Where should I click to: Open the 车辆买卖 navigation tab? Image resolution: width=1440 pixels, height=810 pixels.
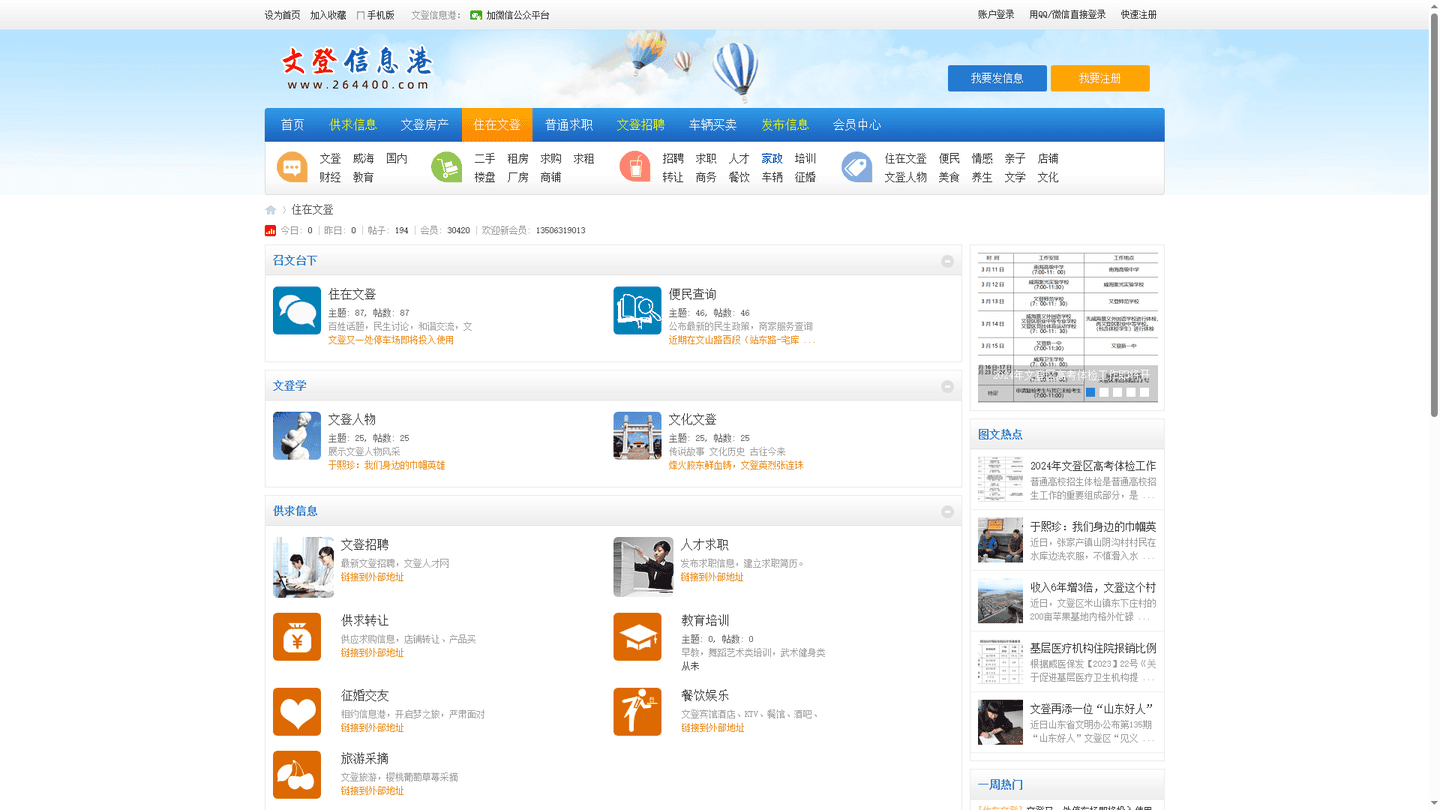[x=713, y=125]
